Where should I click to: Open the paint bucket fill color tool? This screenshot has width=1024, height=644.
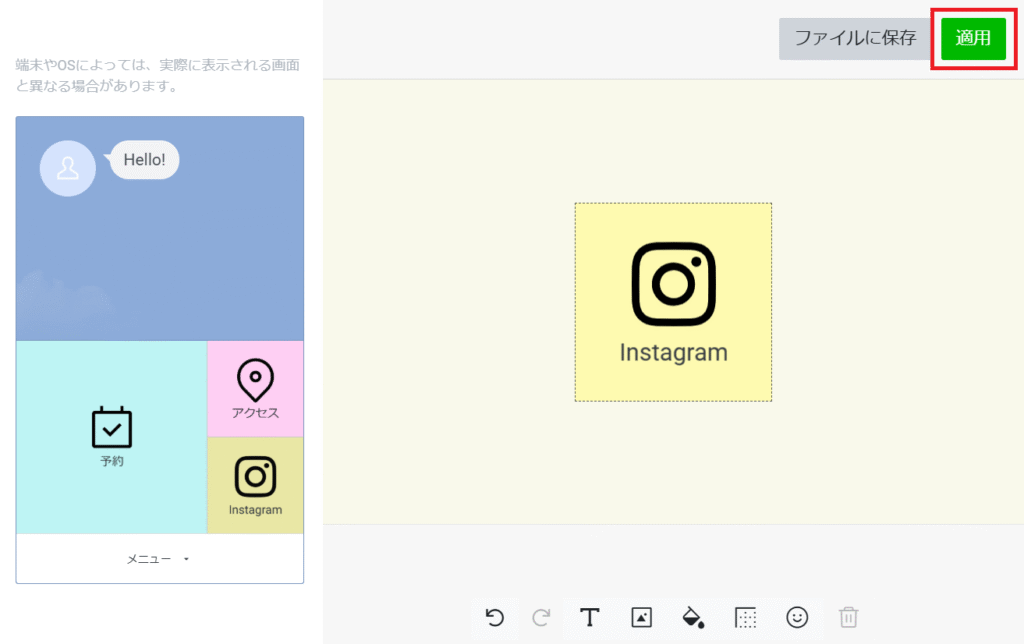click(693, 618)
